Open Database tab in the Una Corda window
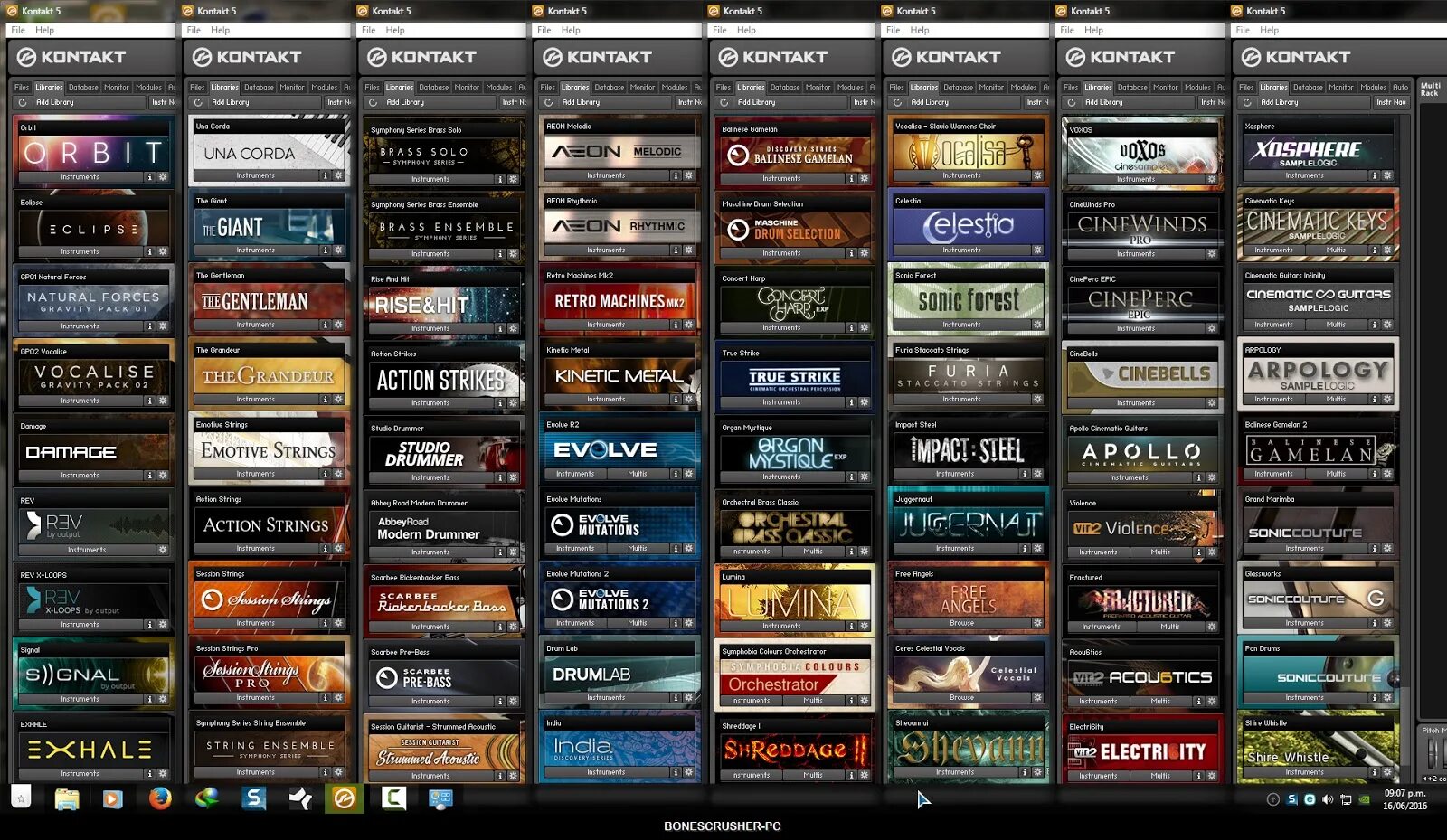1447x840 pixels. pos(259,88)
